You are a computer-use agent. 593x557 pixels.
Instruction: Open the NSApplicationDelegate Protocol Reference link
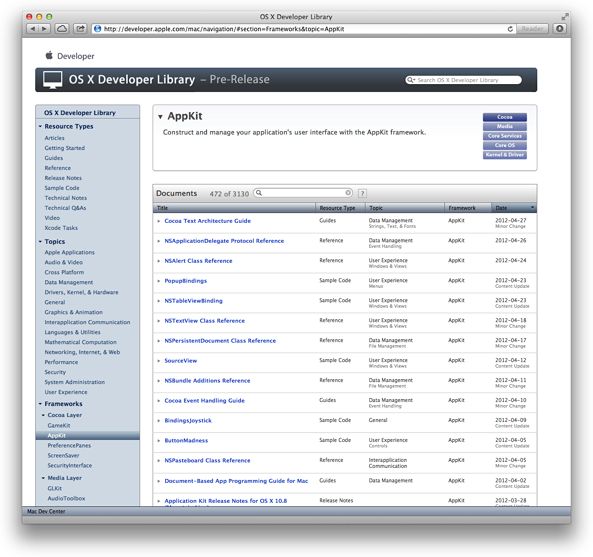[x=224, y=241]
